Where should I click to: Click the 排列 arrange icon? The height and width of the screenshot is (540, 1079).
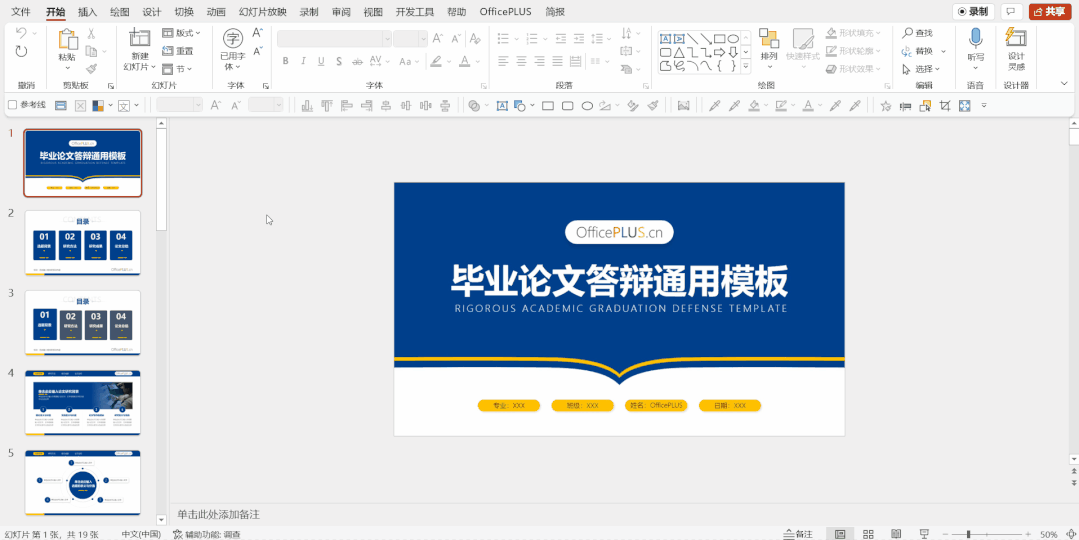pyautogui.click(x=769, y=39)
